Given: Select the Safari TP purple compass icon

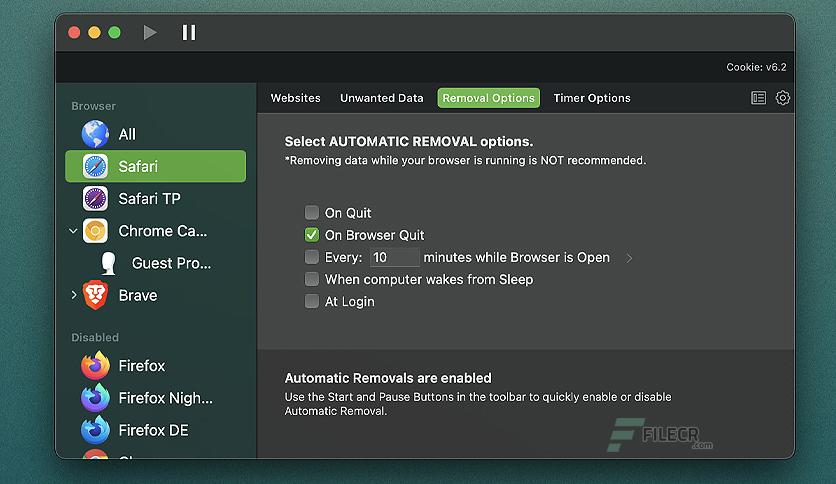Looking at the screenshot, I should click(x=95, y=198).
